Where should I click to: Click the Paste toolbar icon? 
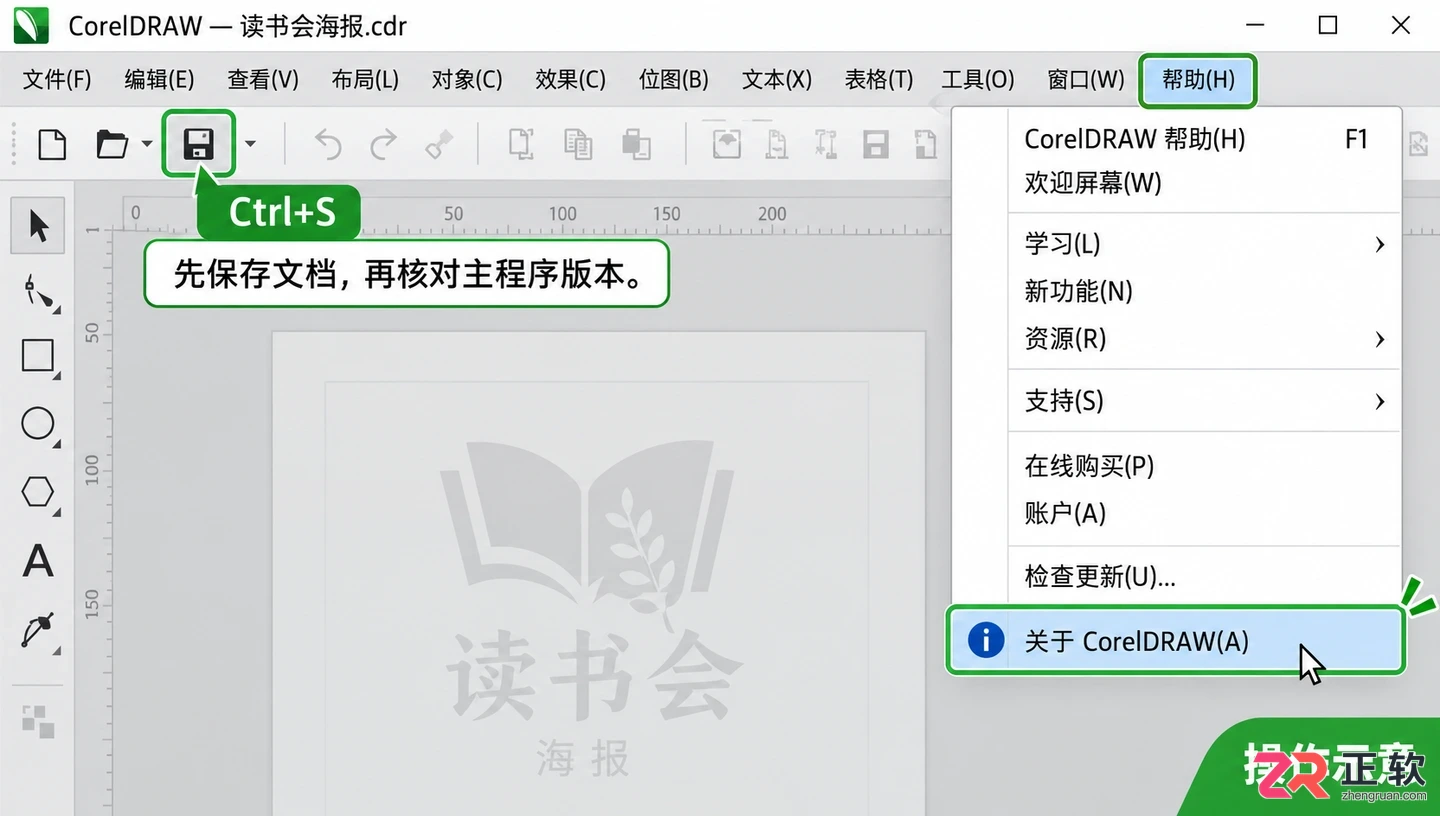636,145
